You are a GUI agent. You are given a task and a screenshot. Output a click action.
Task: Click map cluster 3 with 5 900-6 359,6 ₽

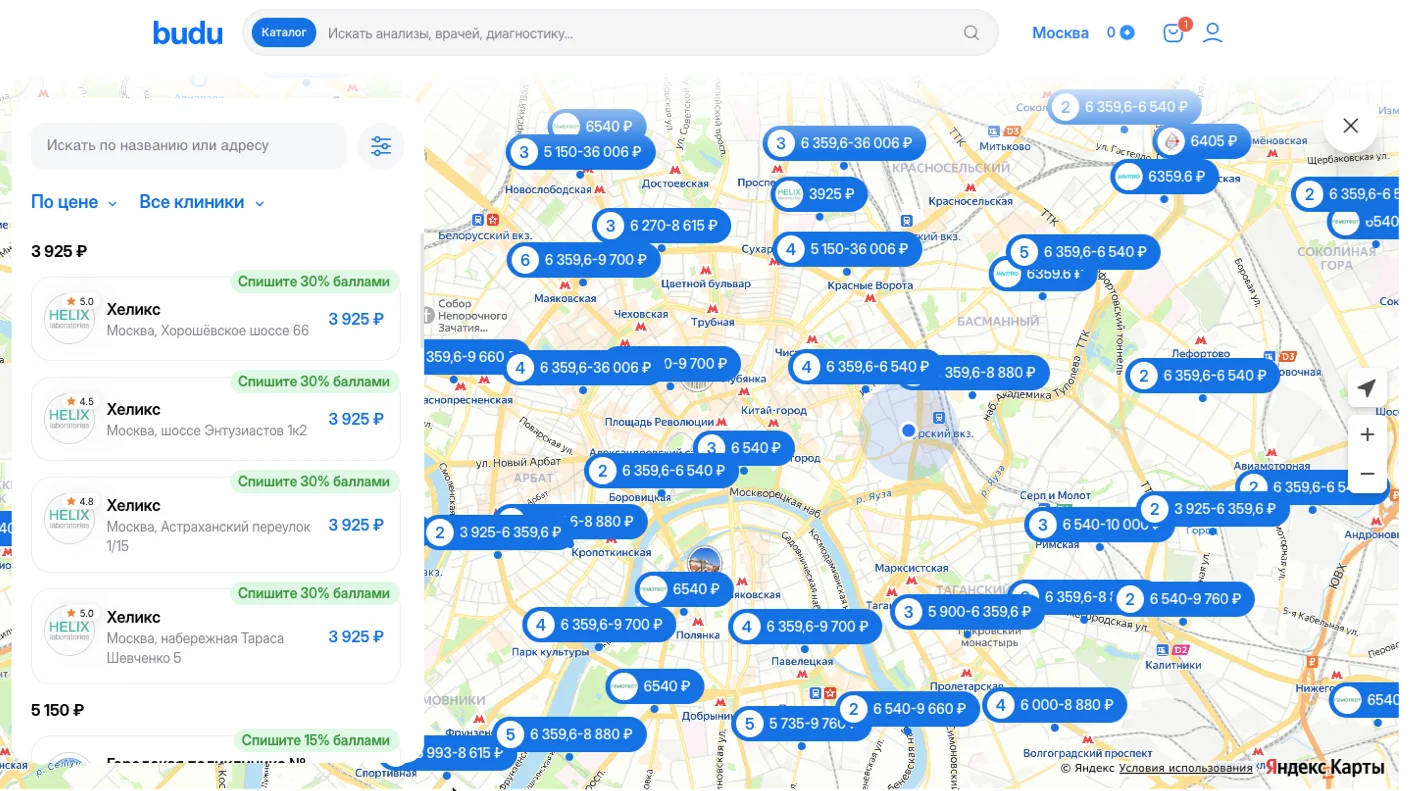[967, 612]
